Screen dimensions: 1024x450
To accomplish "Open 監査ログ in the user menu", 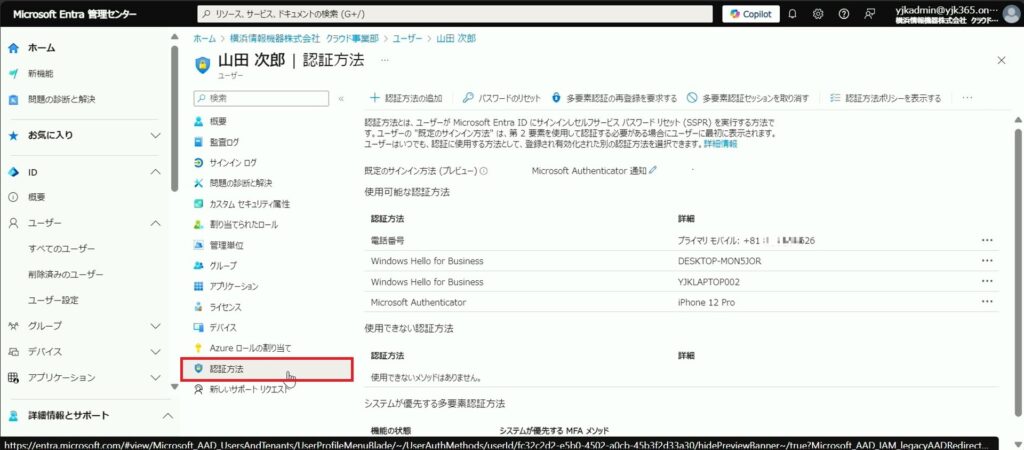I will tap(224, 142).
